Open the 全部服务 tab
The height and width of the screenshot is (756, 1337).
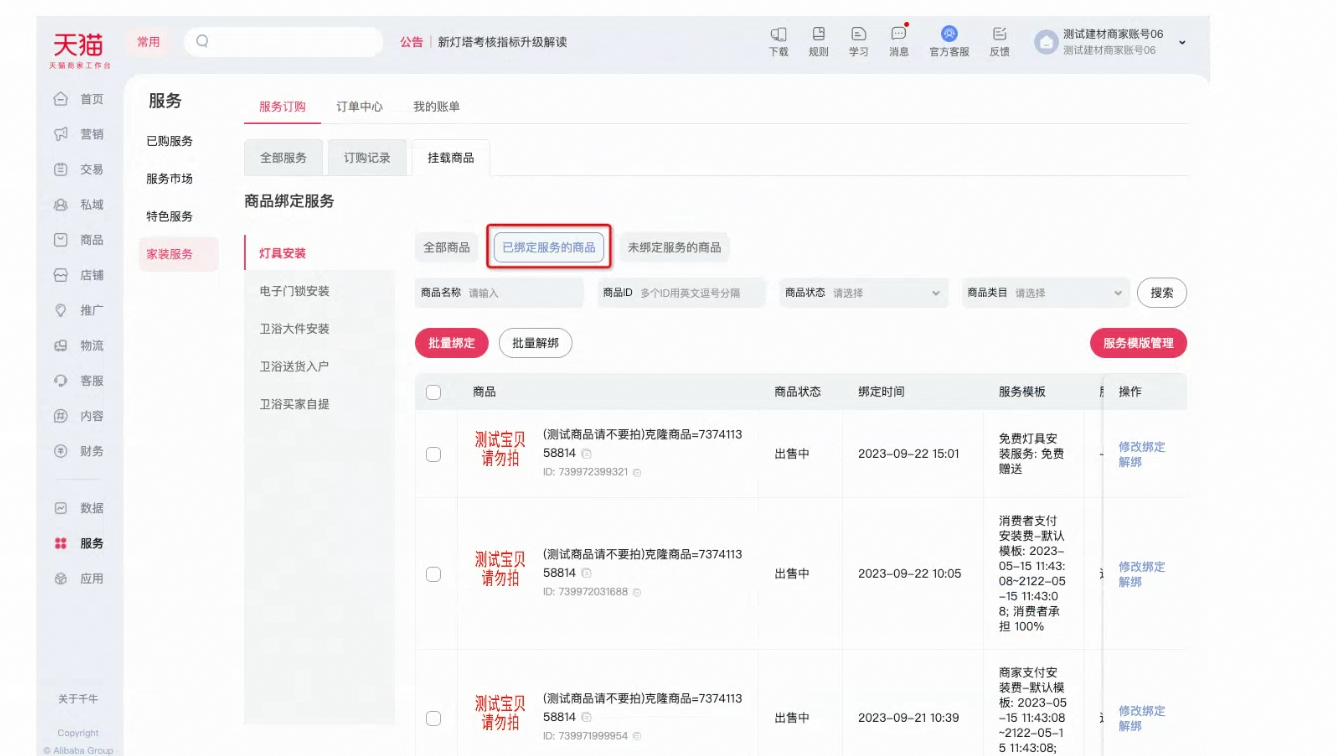tap(283, 158)
